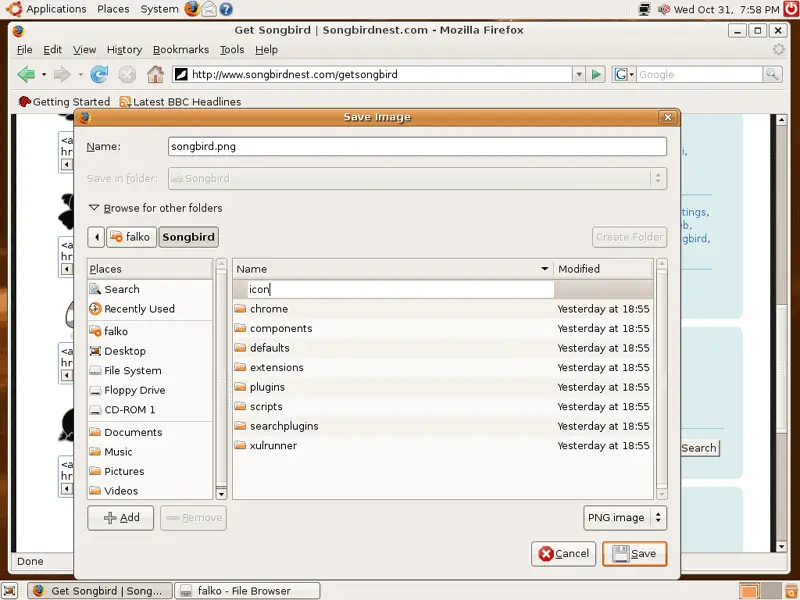Screen dimensions: 800x600
Task: Open the Tools menu
Action: pyautogui.click(x=232, y=49)
